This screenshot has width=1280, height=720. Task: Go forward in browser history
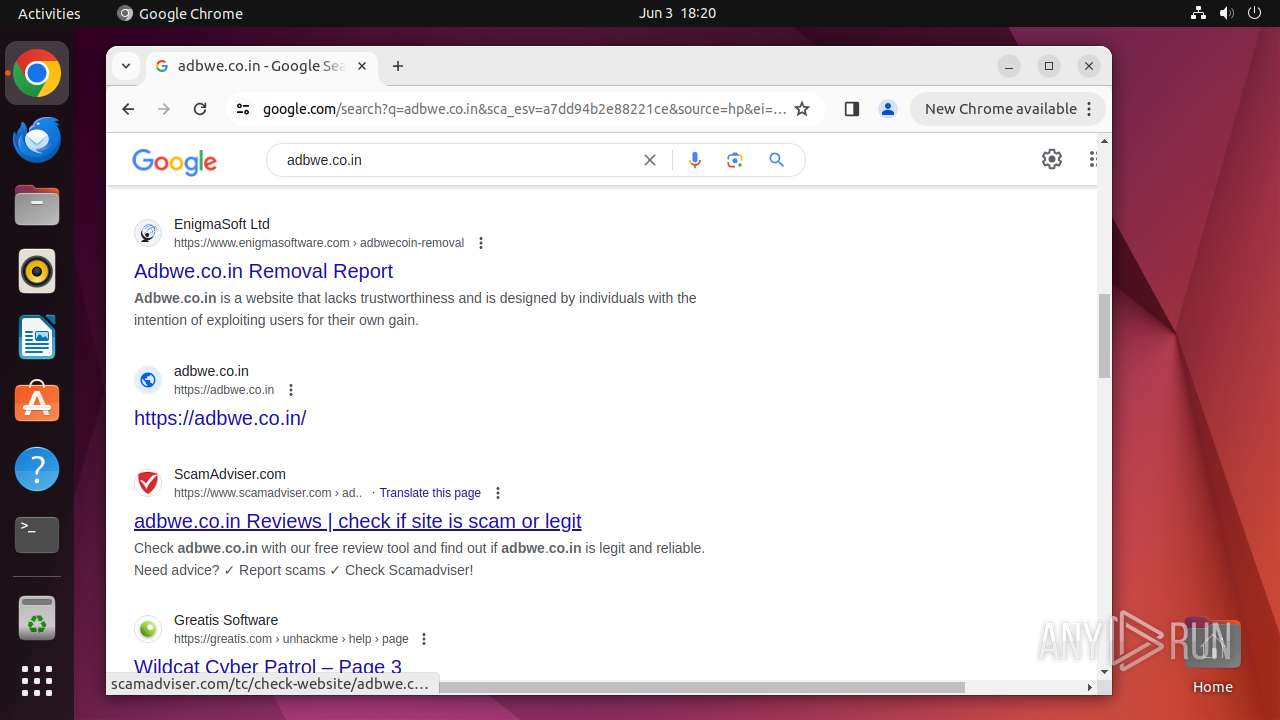[164, 109]
